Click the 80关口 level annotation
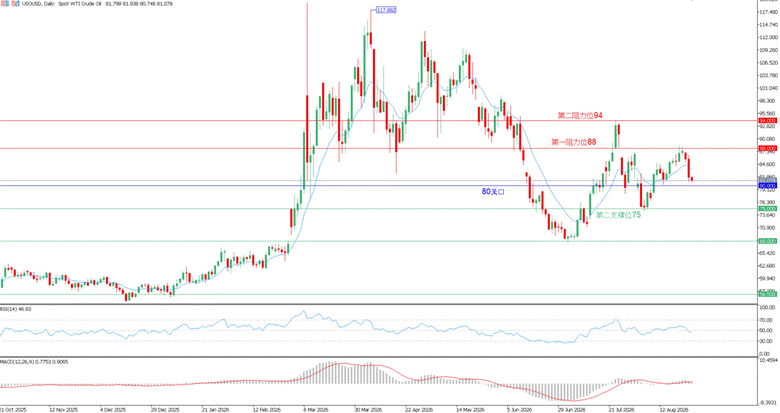The image size is (780, 413). click(493, 192)
